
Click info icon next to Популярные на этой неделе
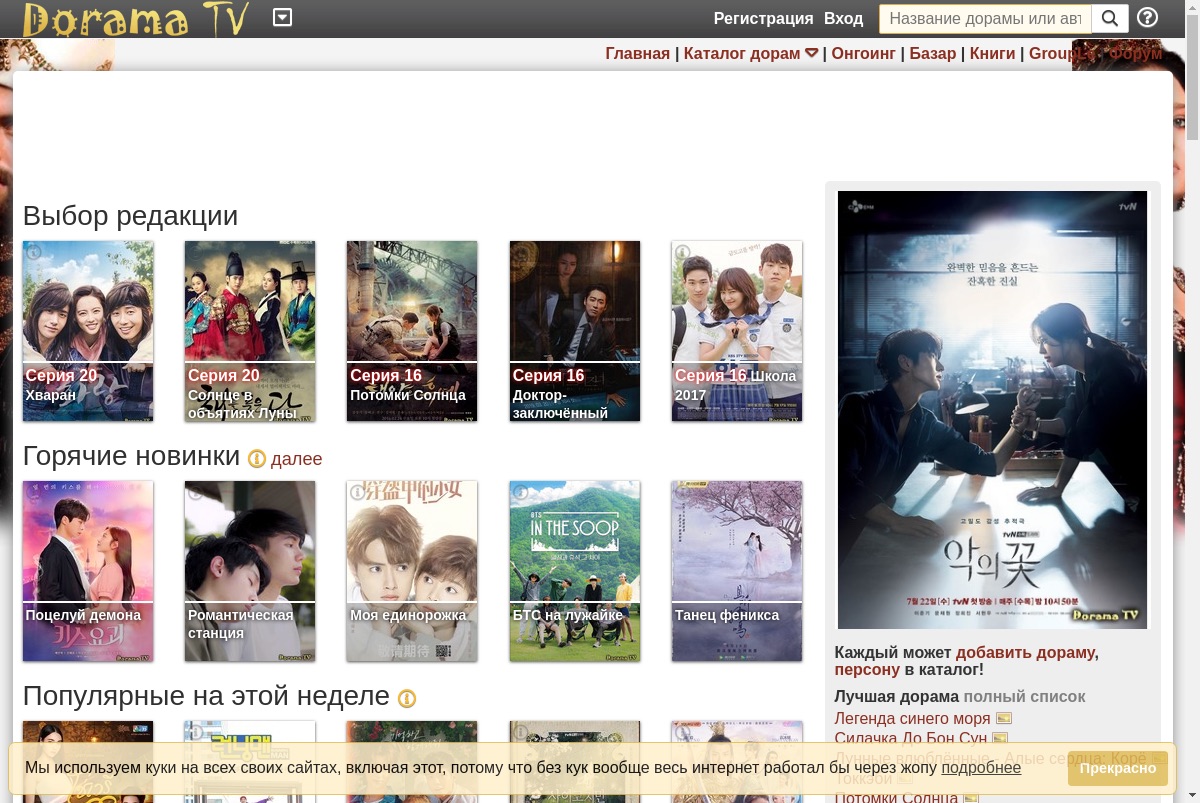point(407,698)
